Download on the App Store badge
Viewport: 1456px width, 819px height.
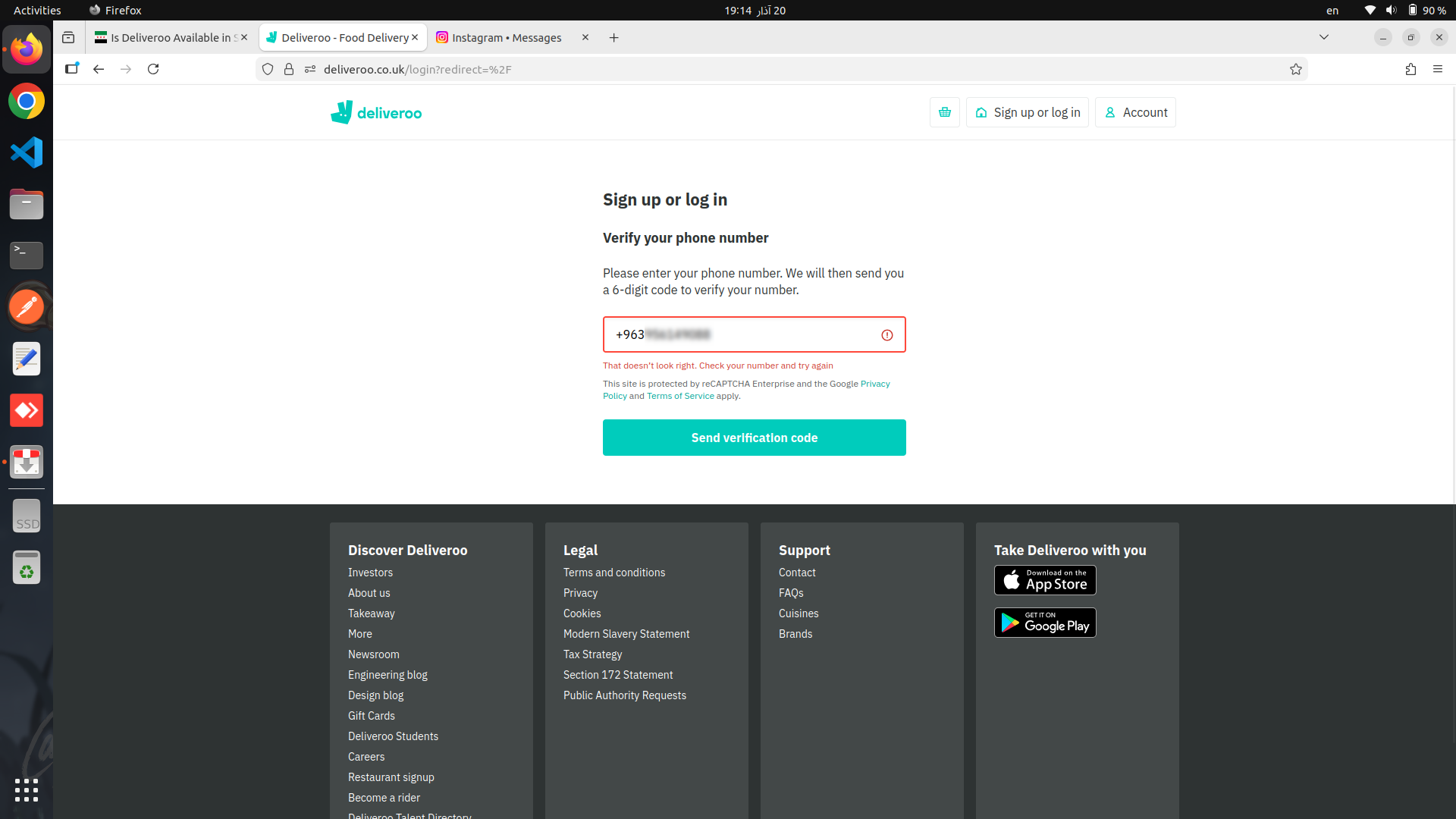pos(1045,580)
